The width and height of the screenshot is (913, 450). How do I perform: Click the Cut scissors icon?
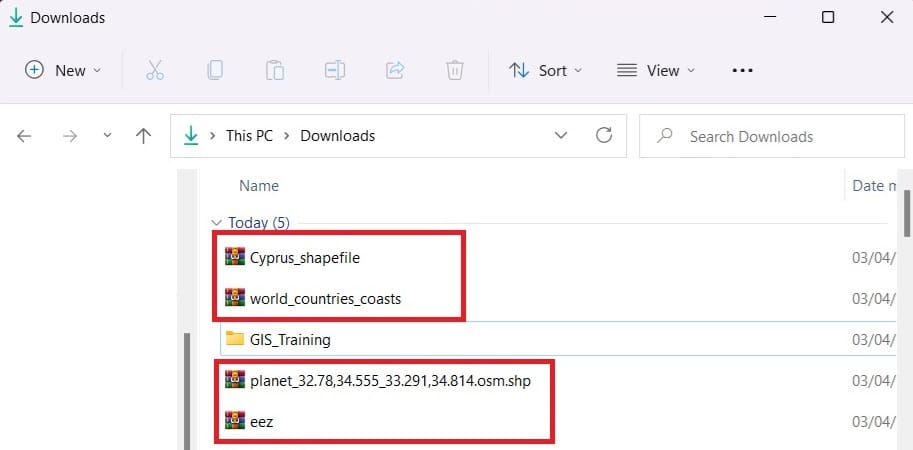pos(154,70)
